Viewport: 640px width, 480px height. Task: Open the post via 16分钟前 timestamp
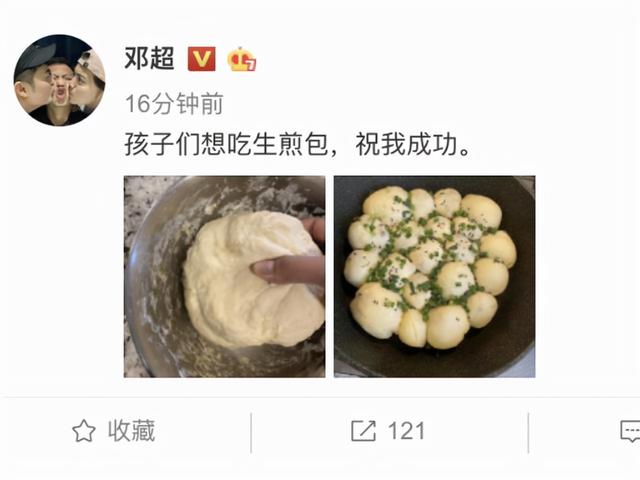click(174, 104)
